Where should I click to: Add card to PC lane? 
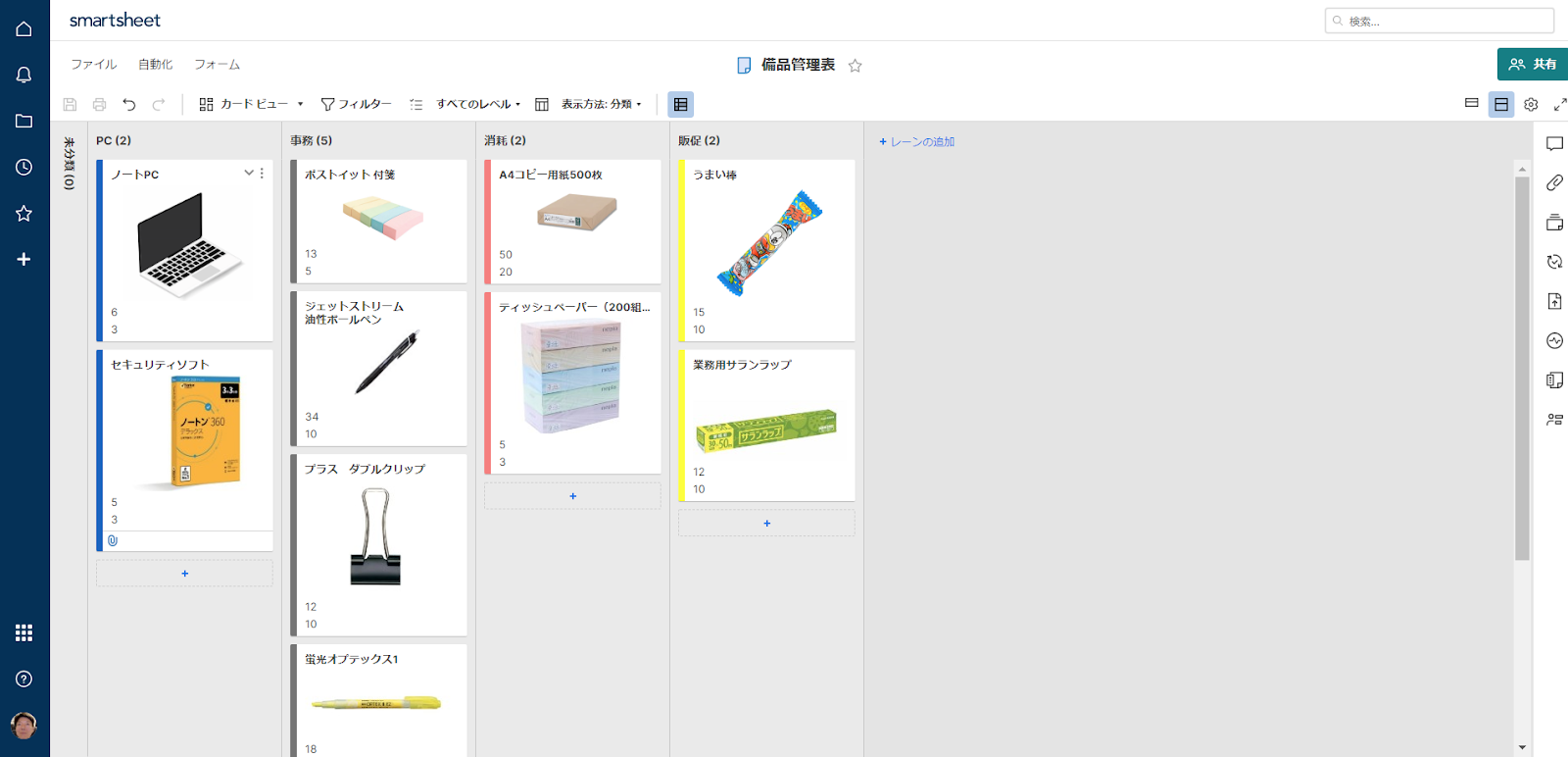click(185, 574)
